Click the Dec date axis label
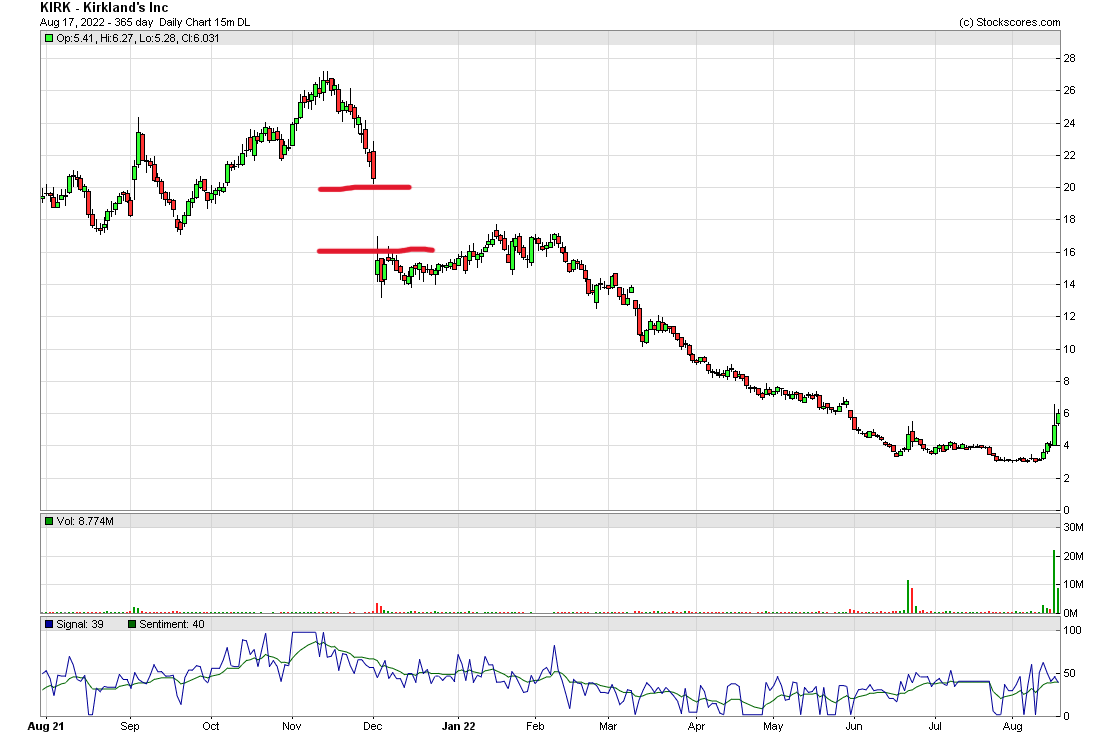 point(373,727)
